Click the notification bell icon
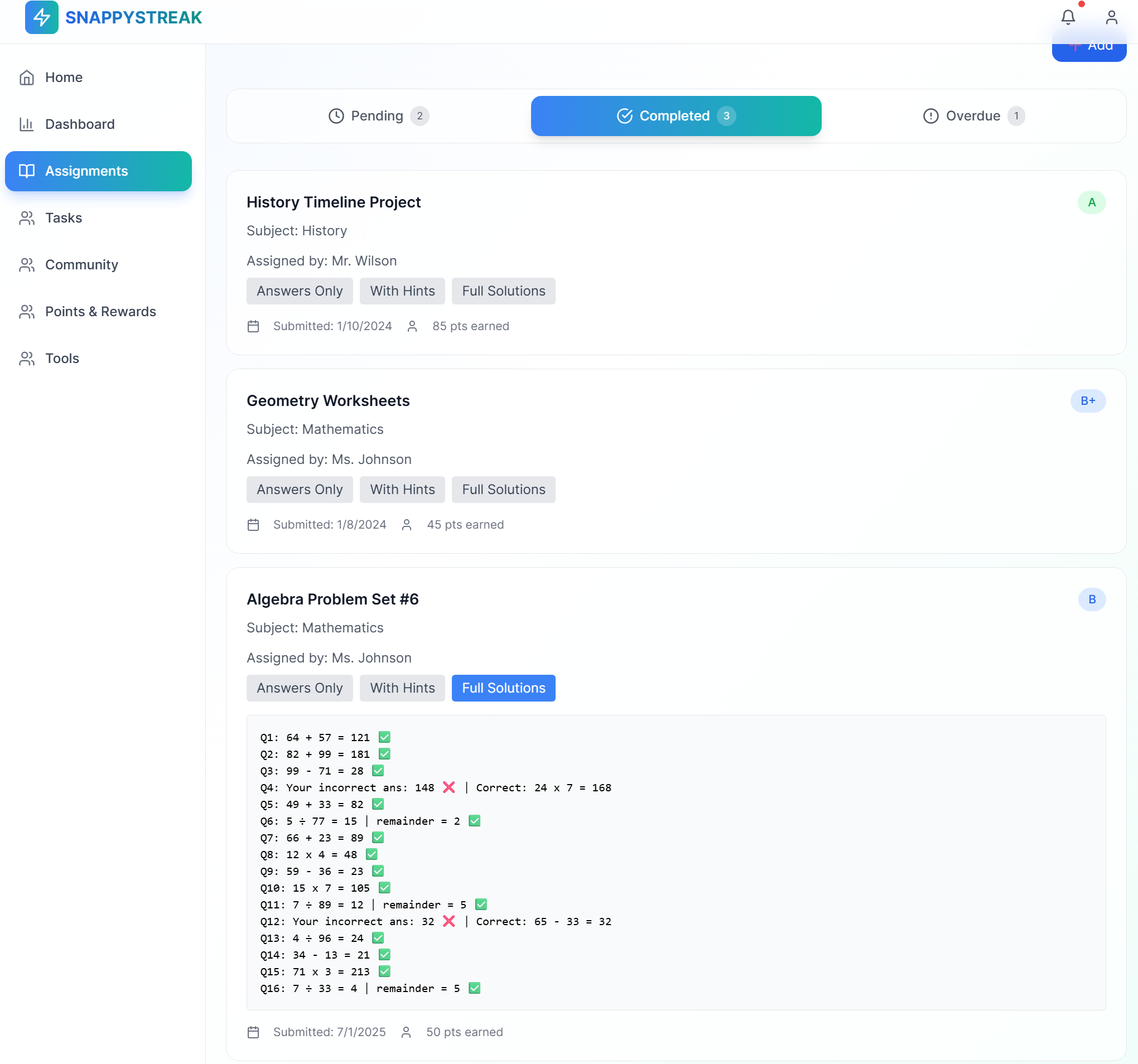The width and height of the screenshot is (1138, 1064). pos(1068,17)
